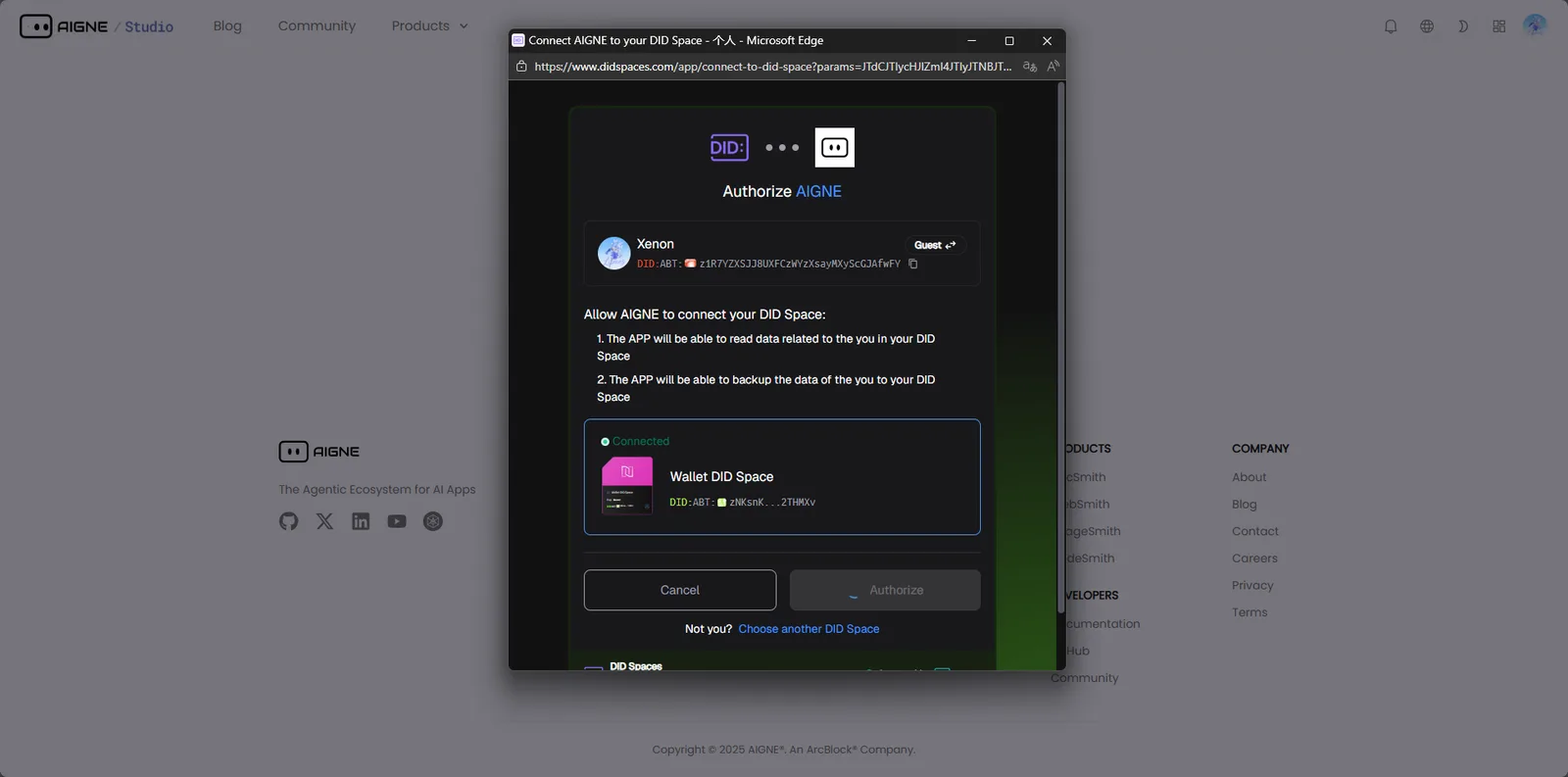This screenshot has width=1568, height=777.
Task: Click the Wallet DID Space thumbnail image
Action: point(627,486)
